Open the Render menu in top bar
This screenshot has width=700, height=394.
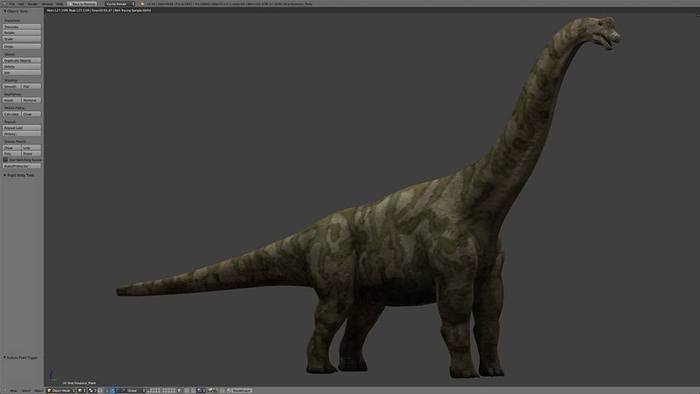tap(33, 4)
